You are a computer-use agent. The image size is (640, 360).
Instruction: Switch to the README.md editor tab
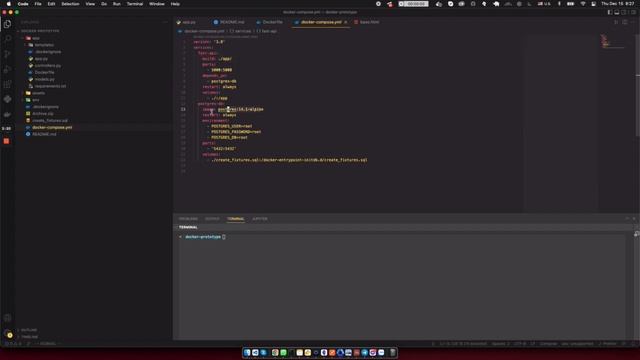pos(232,22)
